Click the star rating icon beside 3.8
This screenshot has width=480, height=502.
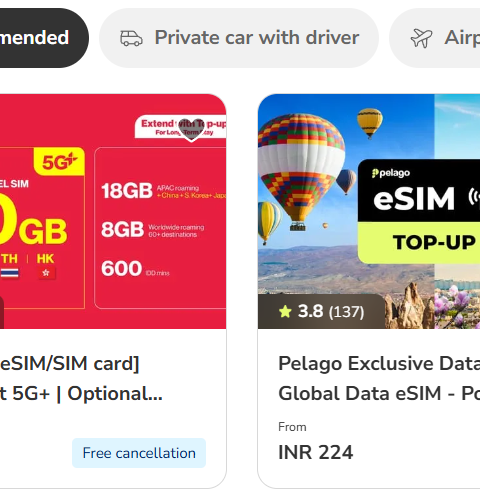click(x=285, y=312)
